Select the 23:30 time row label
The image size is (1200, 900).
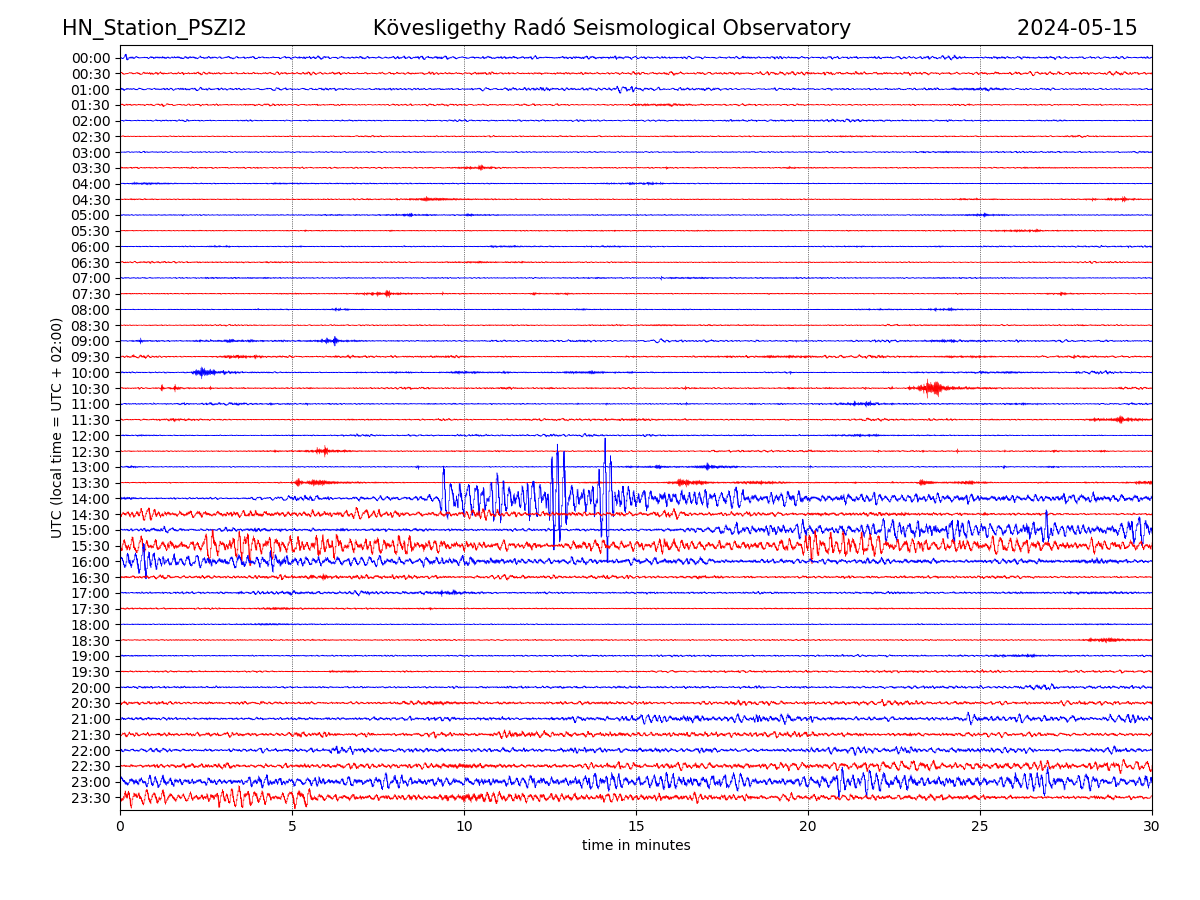pos(91,798)
